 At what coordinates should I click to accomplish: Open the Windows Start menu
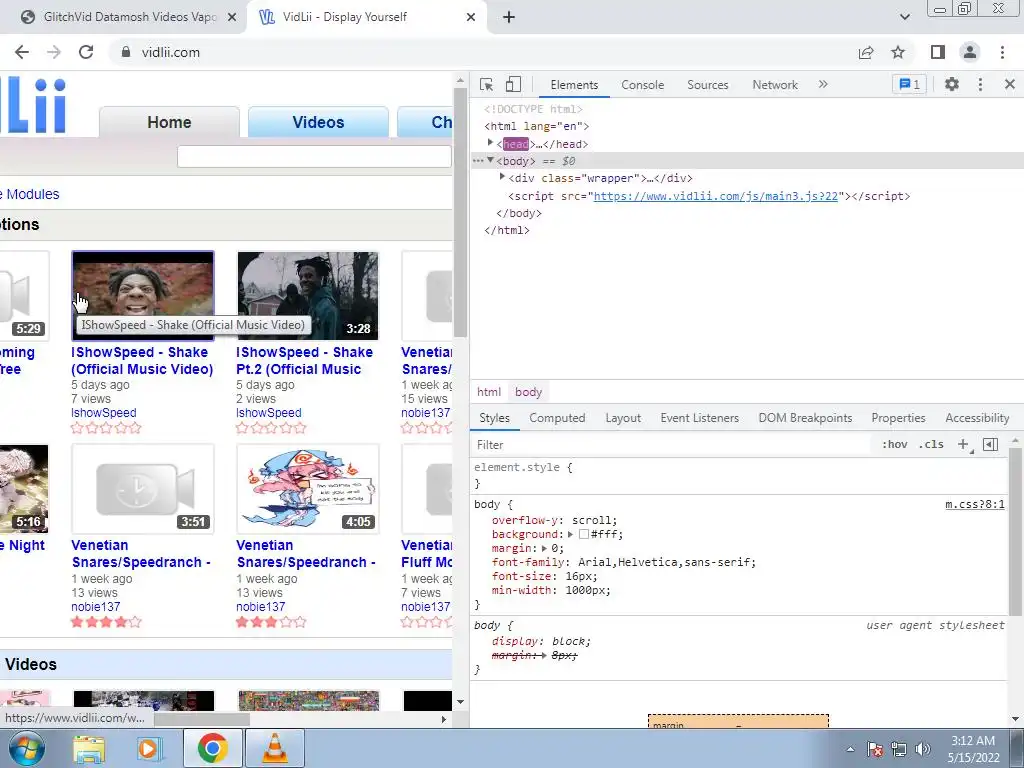(26, 748)
